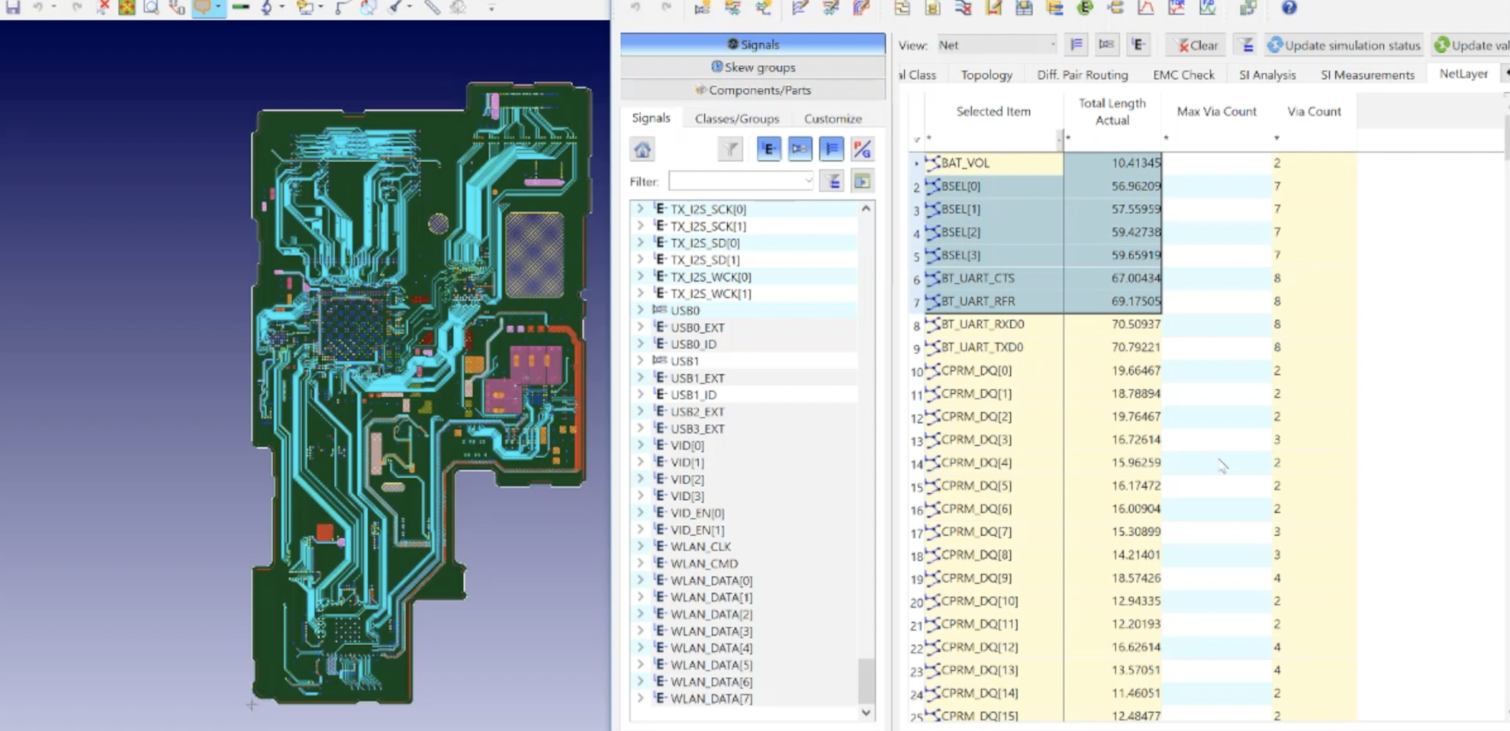Click the signal tree scroll down arrow
1510x731 pixels.
[x=866, y=713]
